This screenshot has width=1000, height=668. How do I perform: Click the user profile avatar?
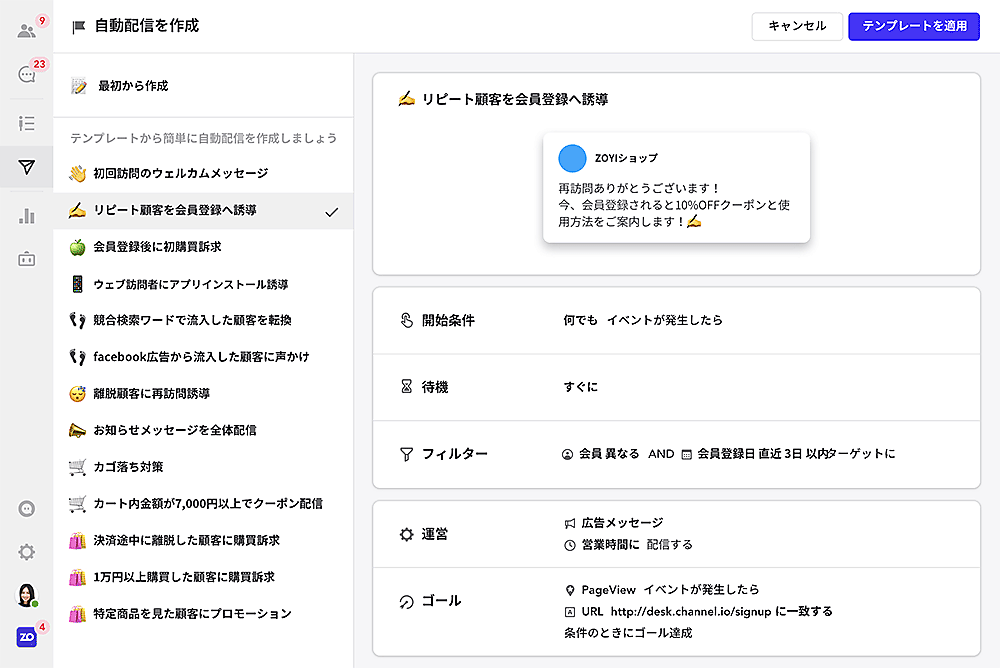click(x=27, y=595)
